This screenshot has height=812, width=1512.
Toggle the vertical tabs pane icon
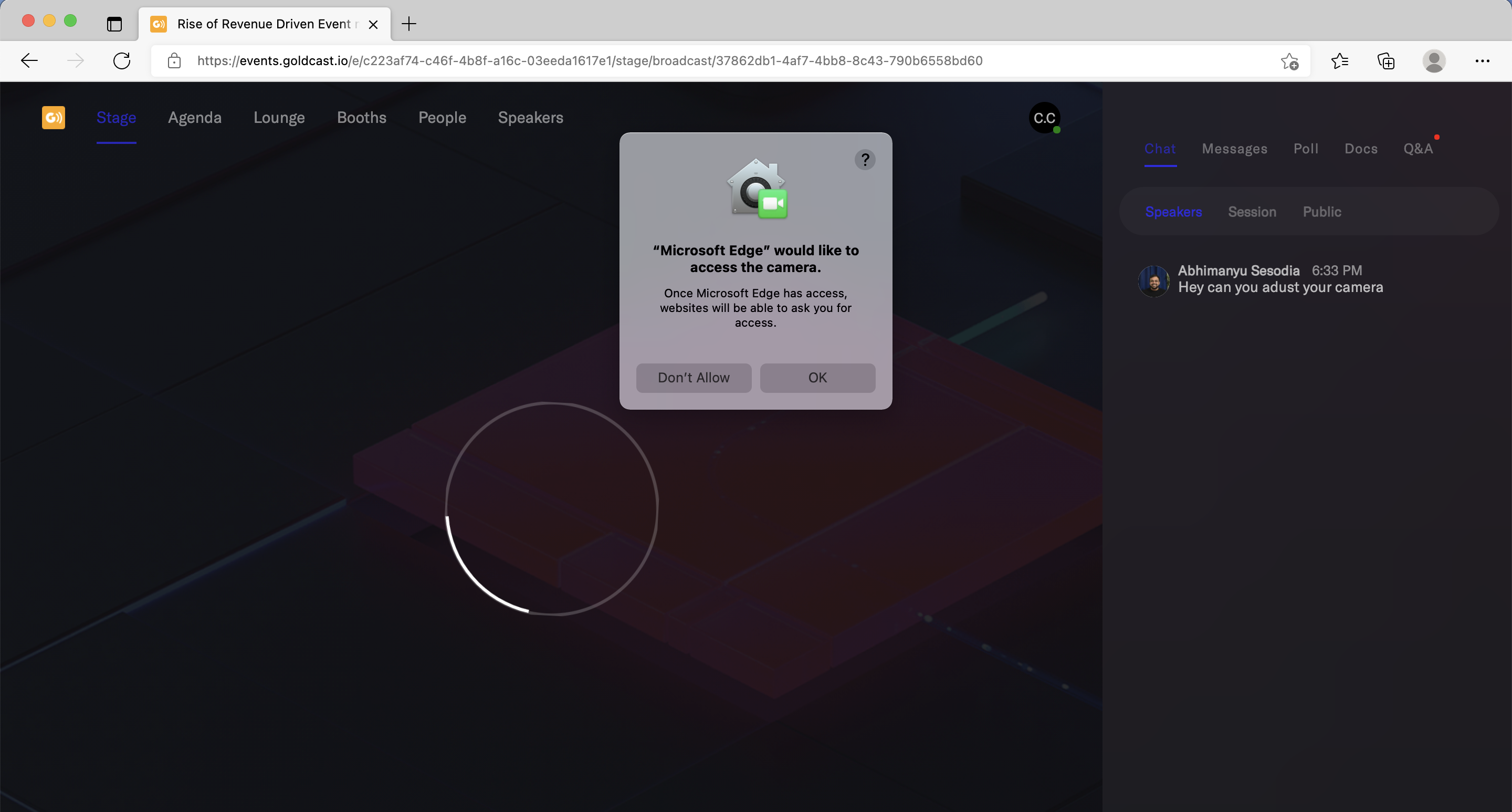[114, 24]
